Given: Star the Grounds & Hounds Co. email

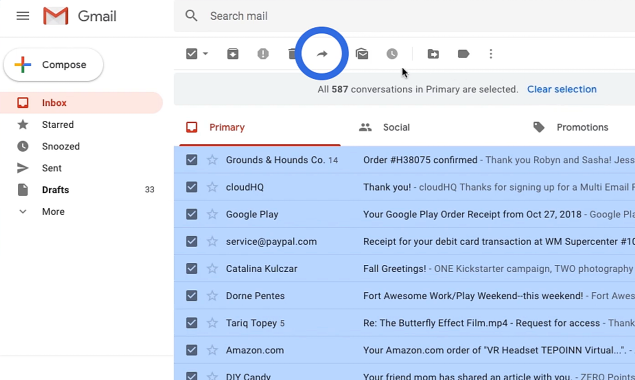Looking at the screenshot, I should pyautogui.click(x=212, y=160).
